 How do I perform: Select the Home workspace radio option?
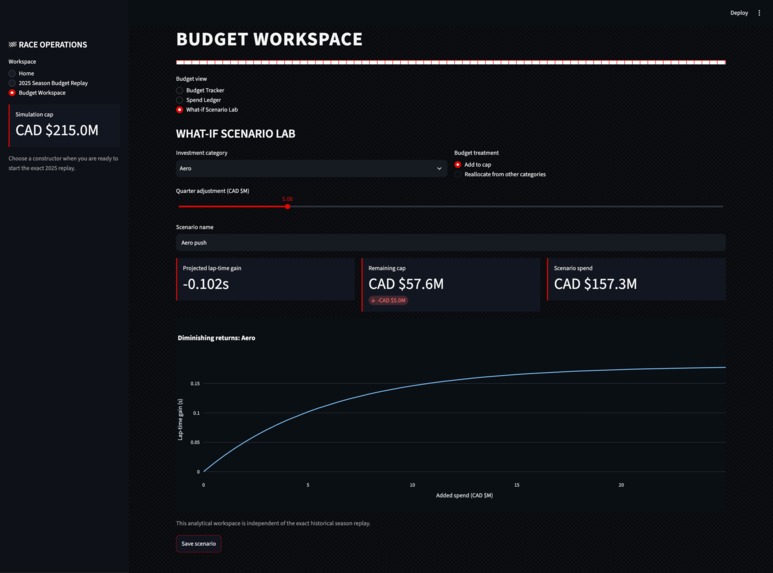(22, 73)
